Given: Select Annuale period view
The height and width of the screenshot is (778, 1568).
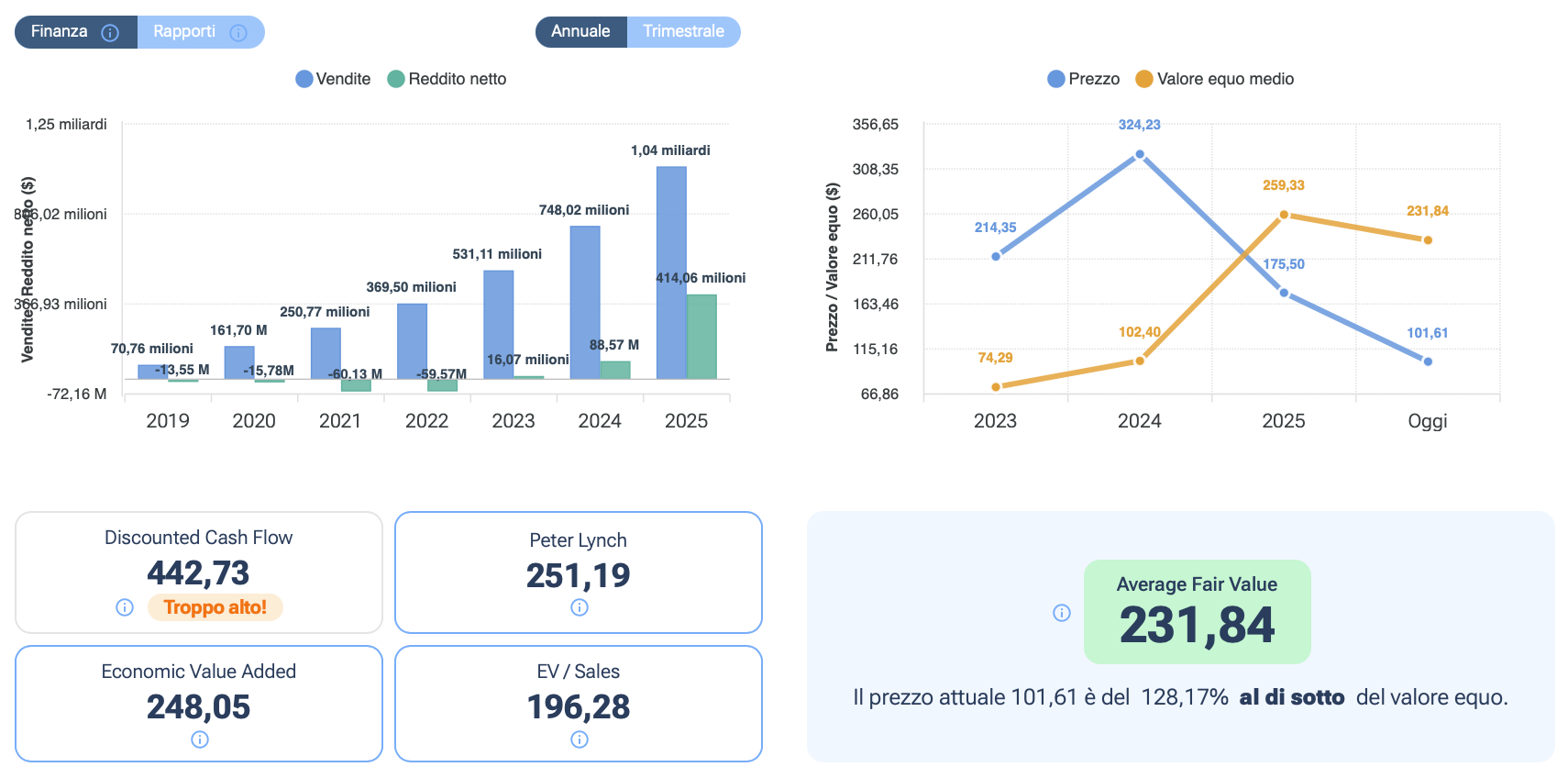Looking at the screenshot, I should (580, 32).
